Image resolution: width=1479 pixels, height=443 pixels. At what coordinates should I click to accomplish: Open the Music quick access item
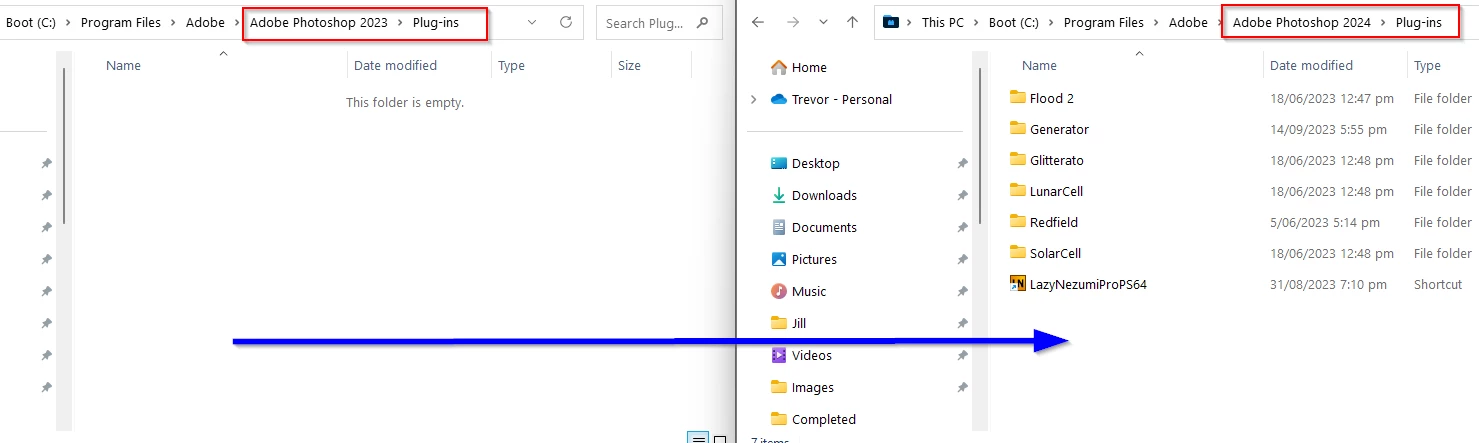[798, 291]
